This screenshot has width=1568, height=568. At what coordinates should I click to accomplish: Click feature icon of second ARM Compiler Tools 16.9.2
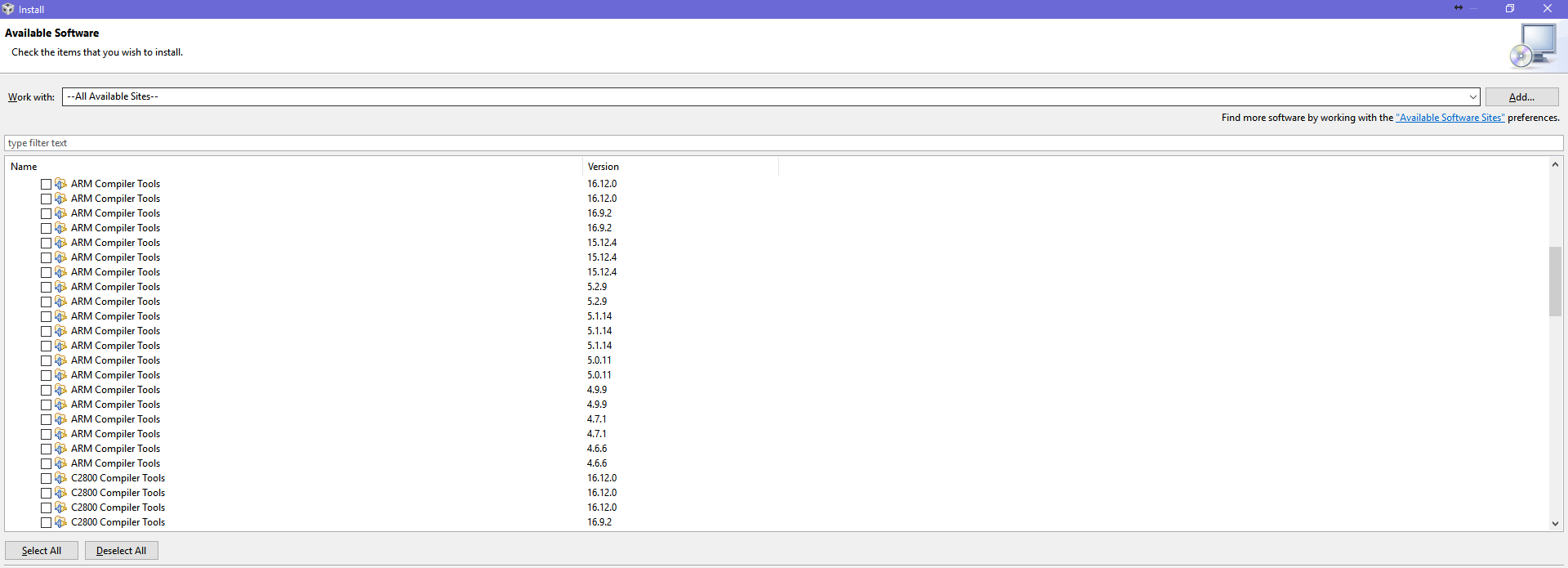pos(60,228)
